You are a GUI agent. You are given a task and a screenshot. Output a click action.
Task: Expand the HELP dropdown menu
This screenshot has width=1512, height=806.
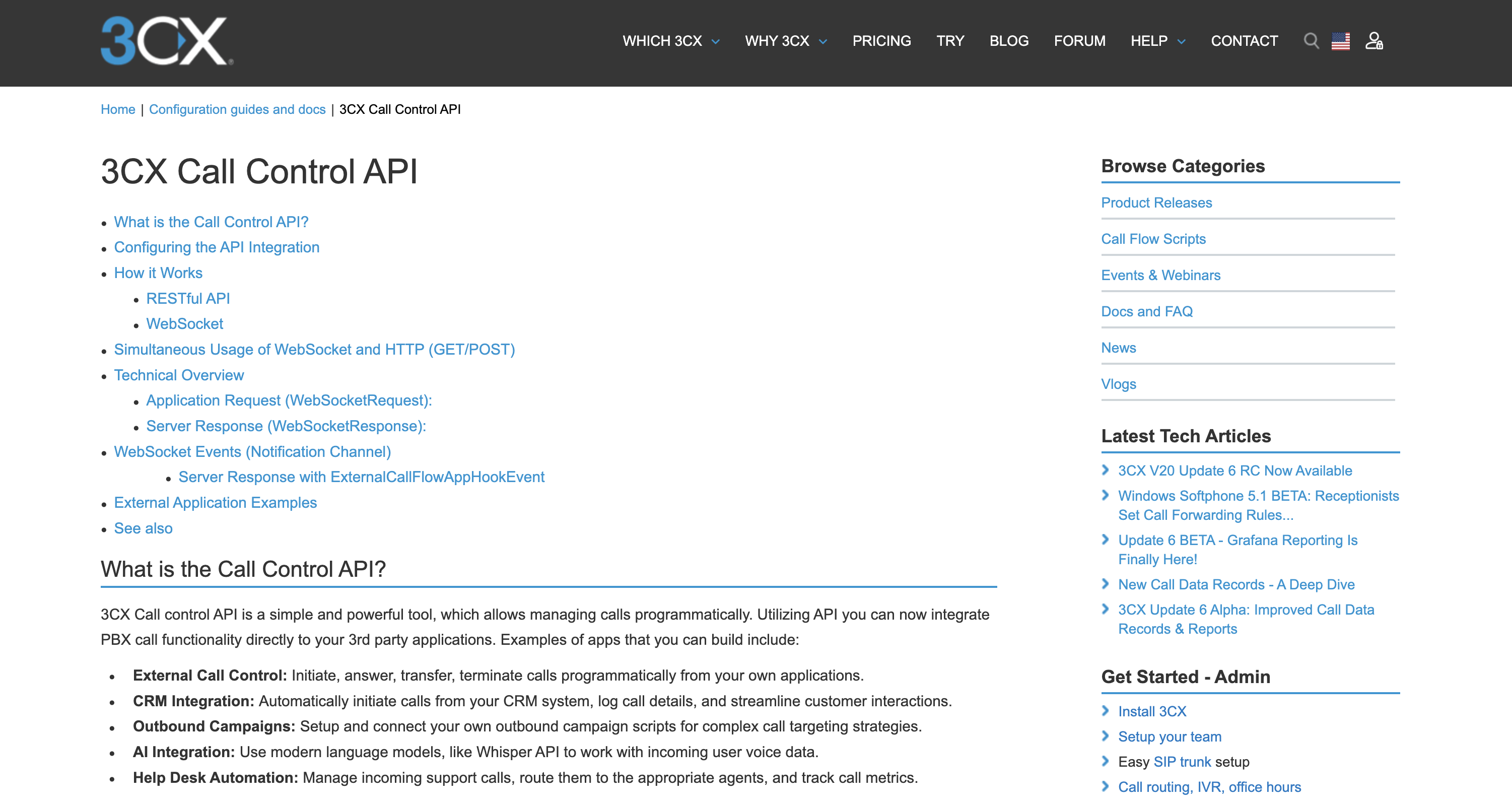click(1158, 41)
